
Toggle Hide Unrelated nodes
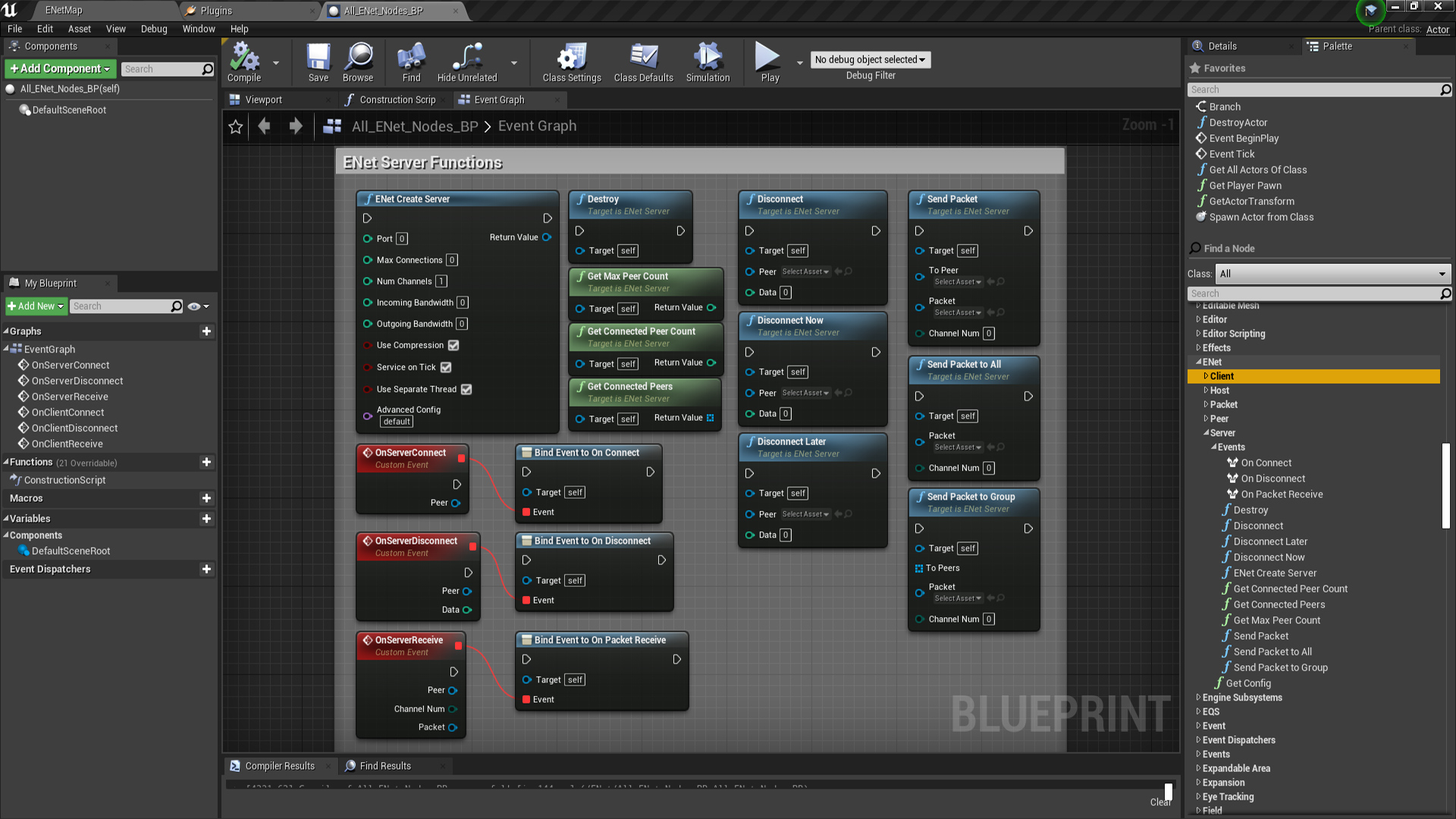click(x=467, y=62)
